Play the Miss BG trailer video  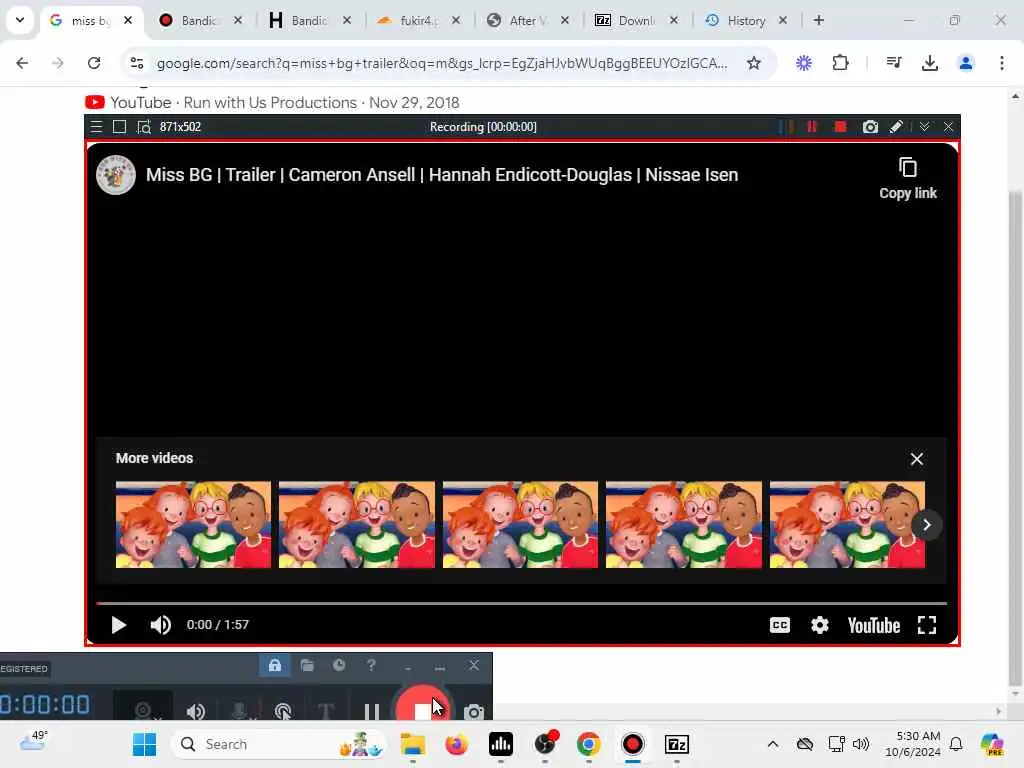click(x=118, y=625)
